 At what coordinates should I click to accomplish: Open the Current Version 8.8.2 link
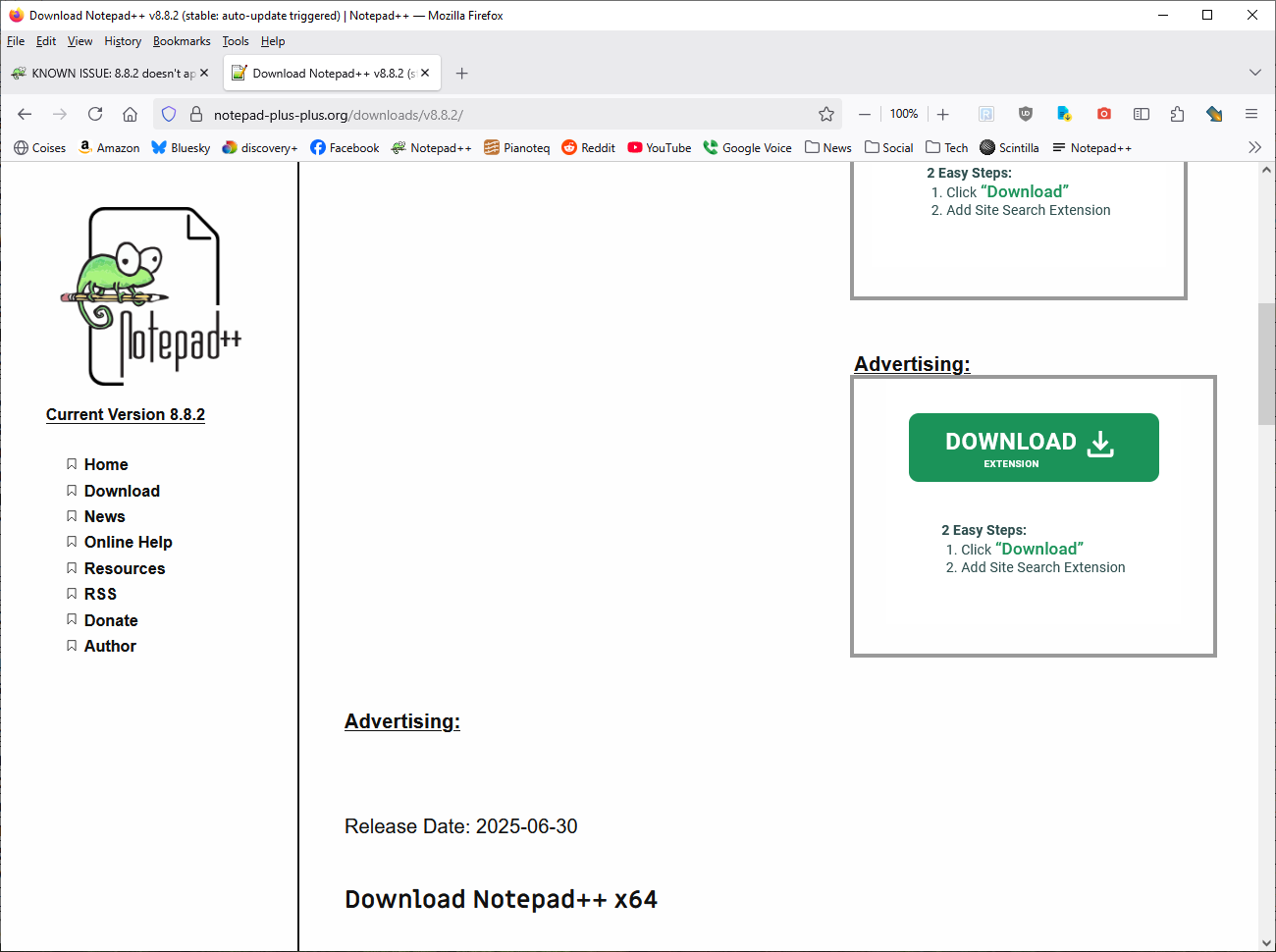pos(126,414)
